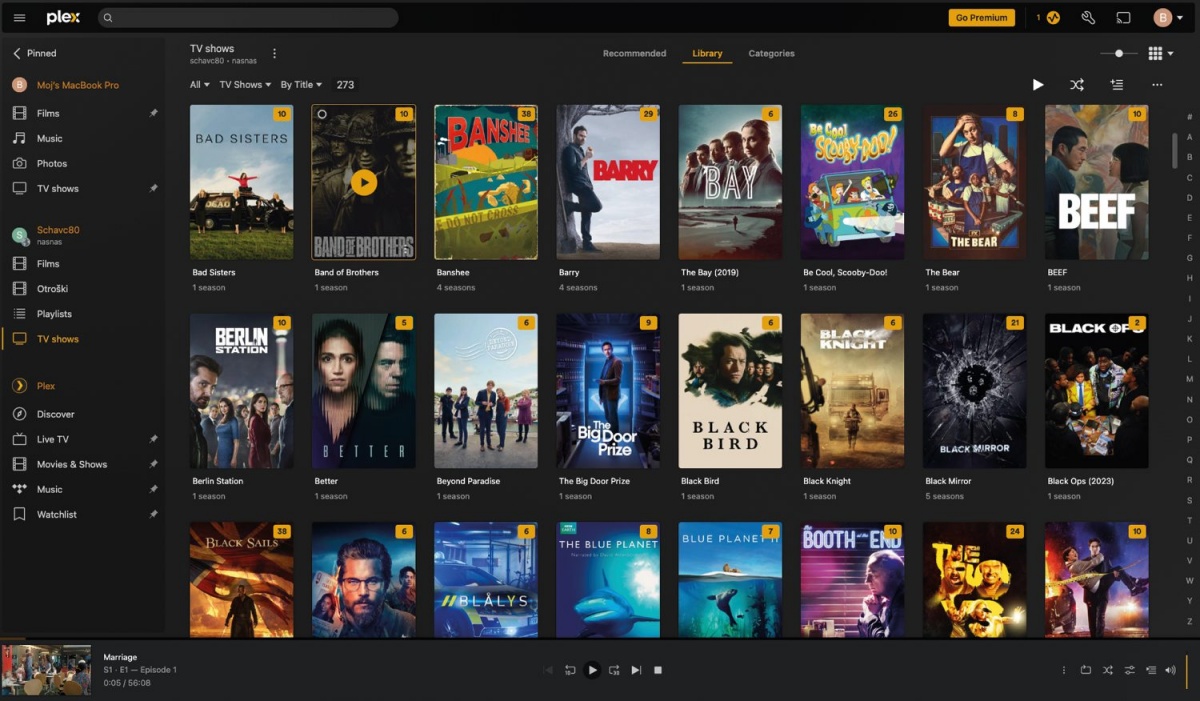Play all items in the library toolbar
Viewport: 1200px width, 701px height.
coord(1038,85)
